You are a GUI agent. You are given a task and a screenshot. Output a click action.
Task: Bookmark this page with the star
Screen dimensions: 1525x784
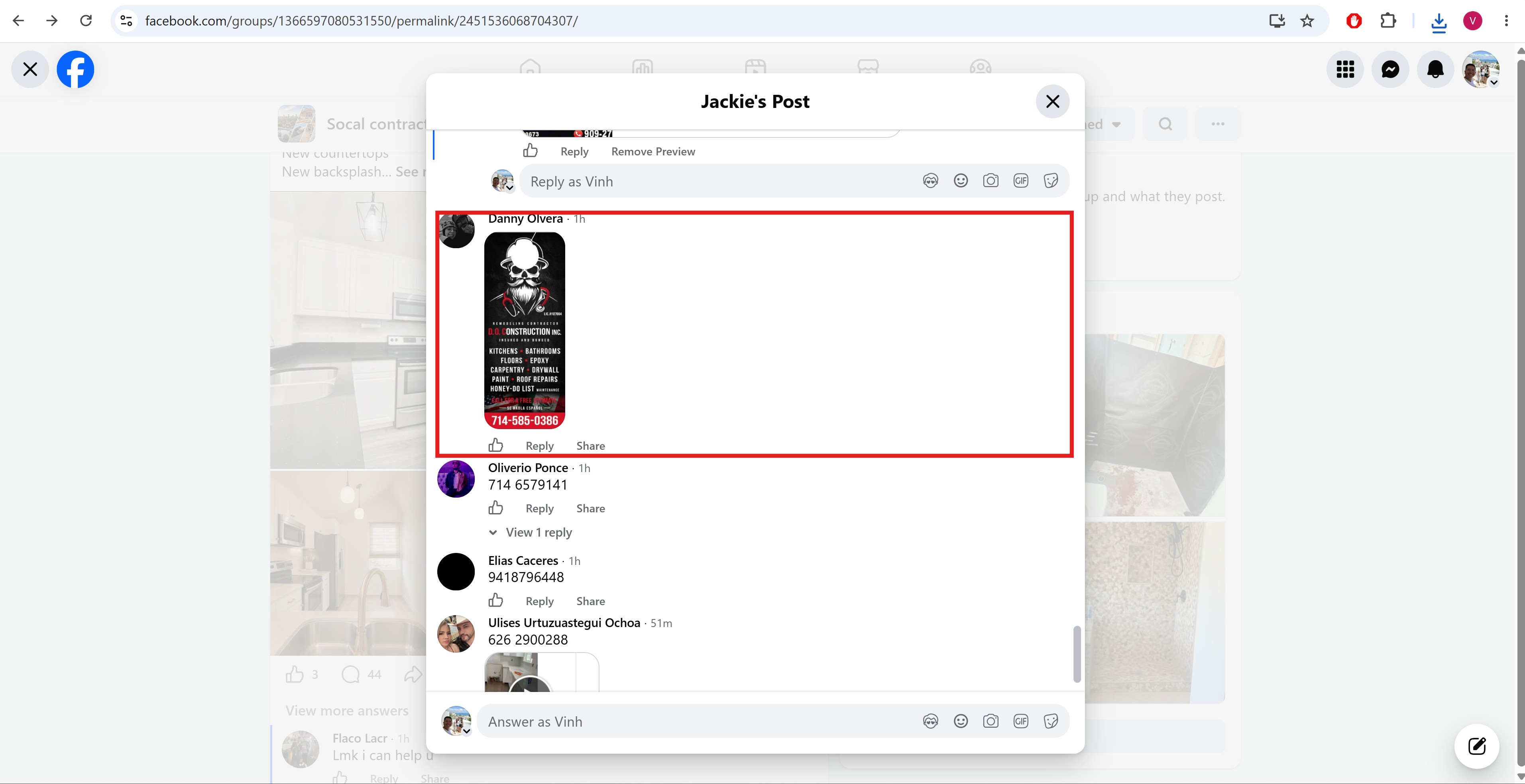click(1307, 21)
